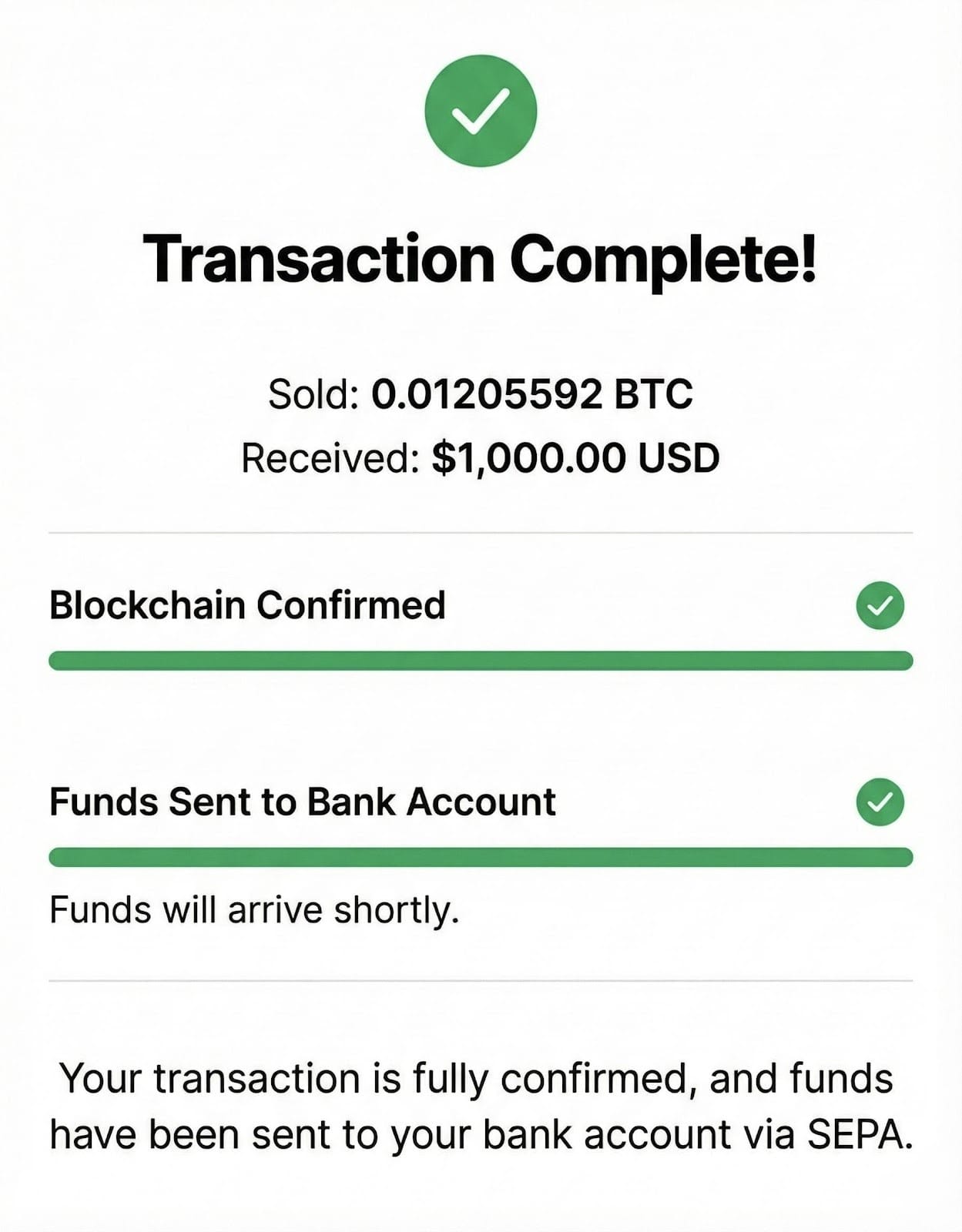This screenshot has height=1232, width=962.
Task: Click the Funds Sent progress bar
Action: [481, 857]
